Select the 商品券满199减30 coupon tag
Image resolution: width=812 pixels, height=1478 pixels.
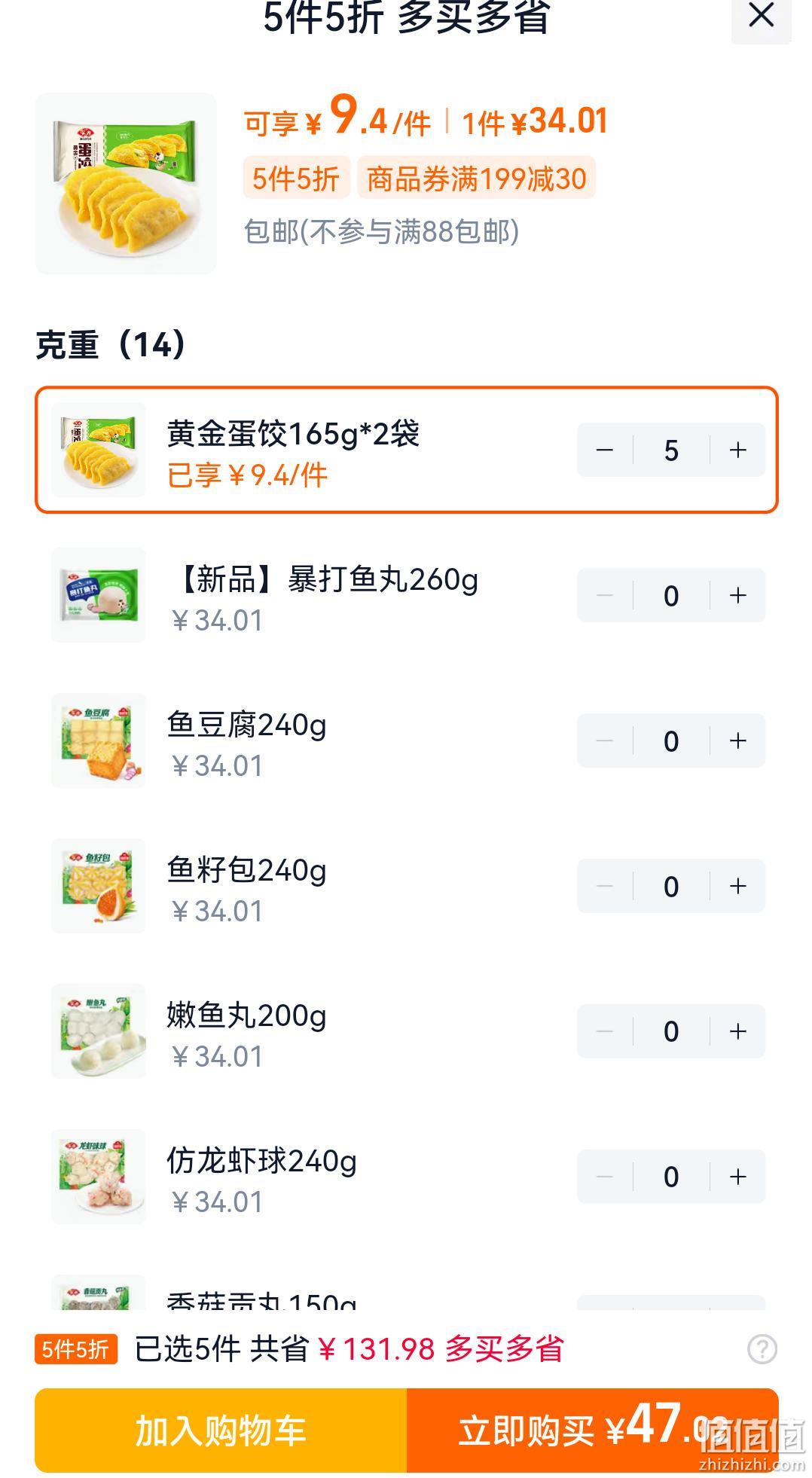[x=476, y=179]
